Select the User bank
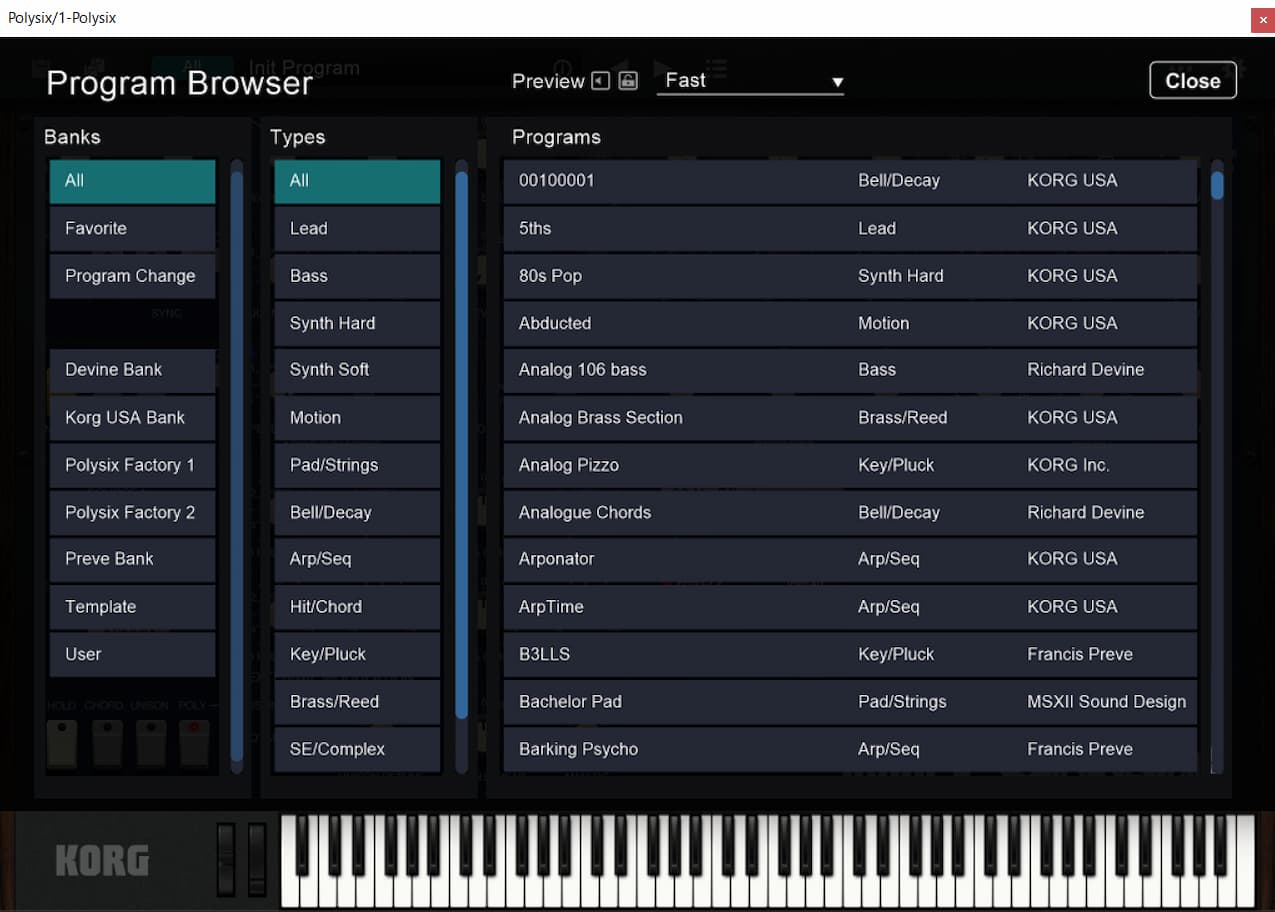The height and width of the screenshot is (912, 1275). [x=133, y=654]
